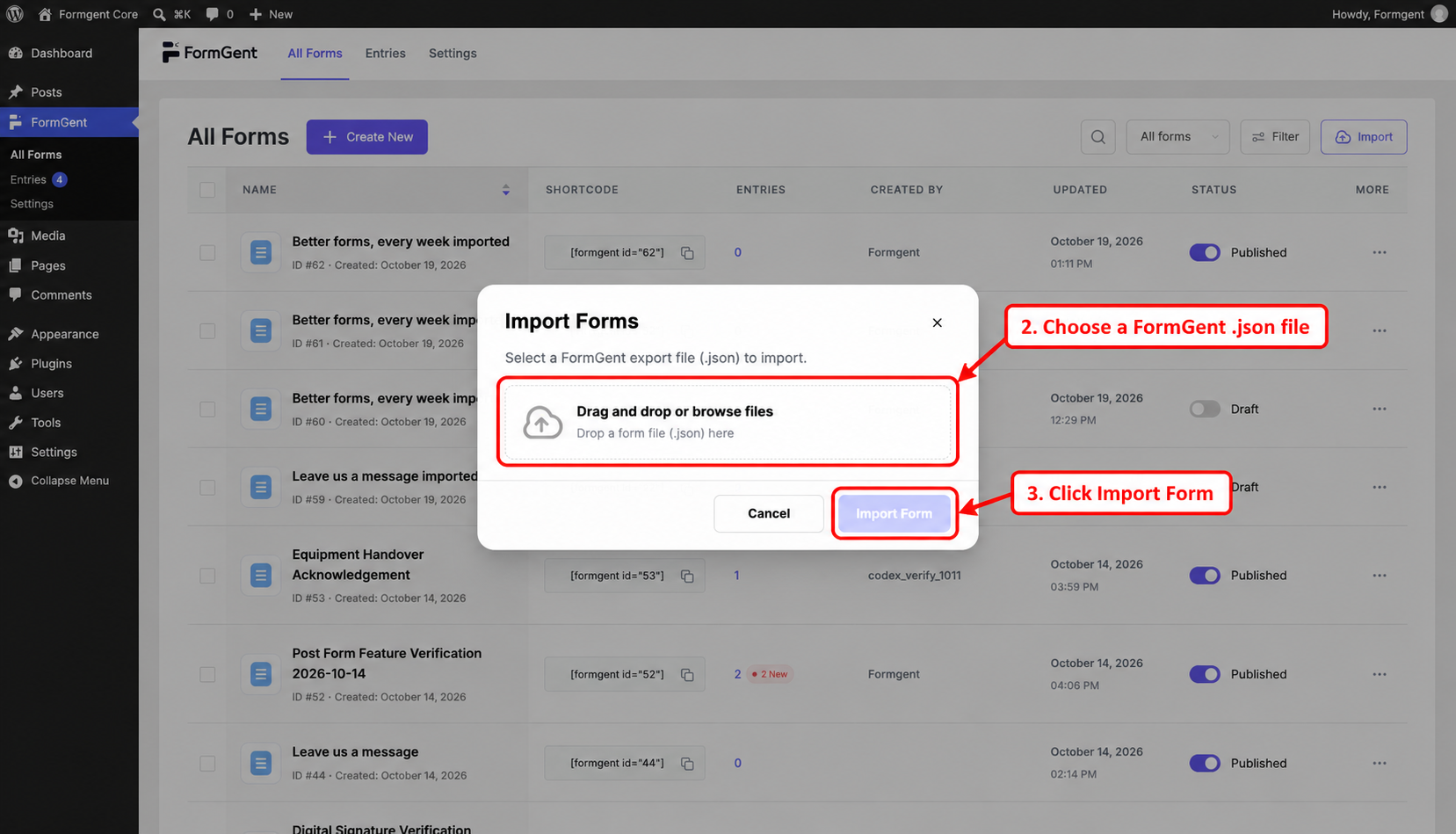This screenshot has height=834, width=1456.
Task: Copy the shortcode formgent id="53"
Action: tap(687, 577)
